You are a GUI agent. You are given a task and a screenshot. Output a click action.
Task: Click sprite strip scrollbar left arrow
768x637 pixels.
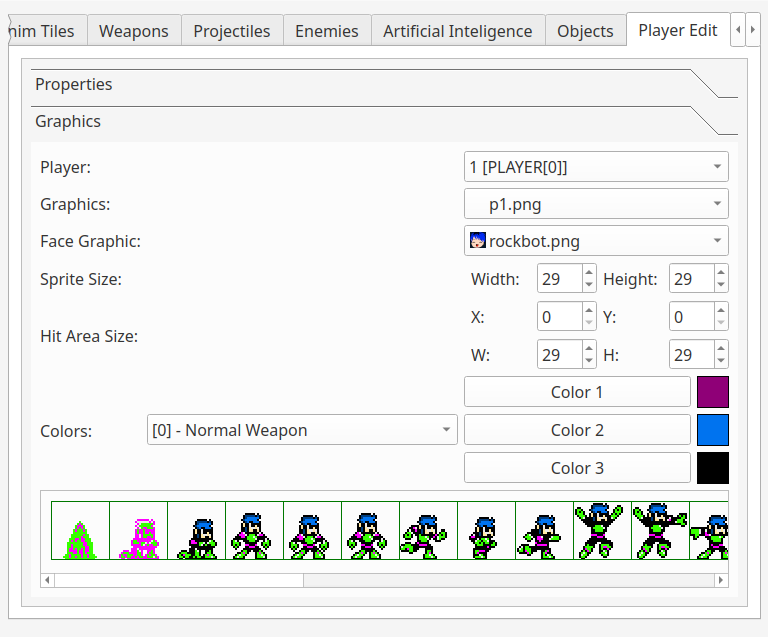click(x=48, y=580)
